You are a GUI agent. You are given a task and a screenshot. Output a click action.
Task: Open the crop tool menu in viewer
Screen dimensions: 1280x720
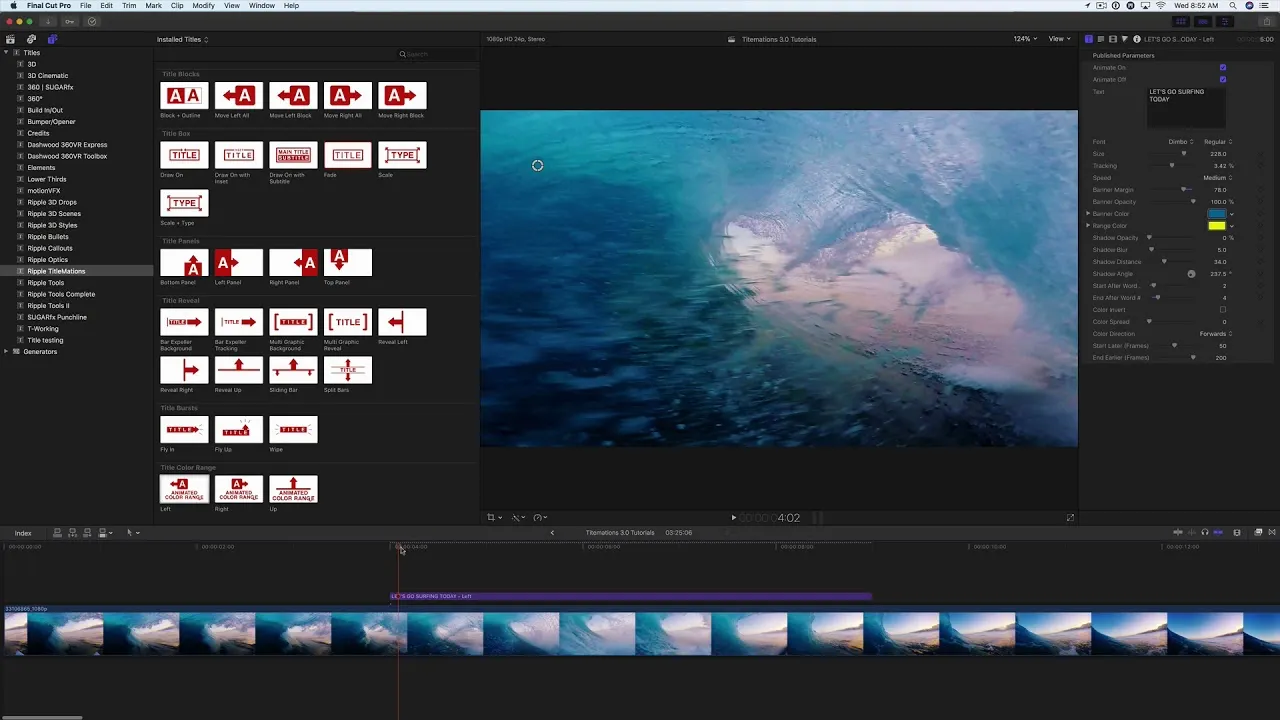click(493, 518)
